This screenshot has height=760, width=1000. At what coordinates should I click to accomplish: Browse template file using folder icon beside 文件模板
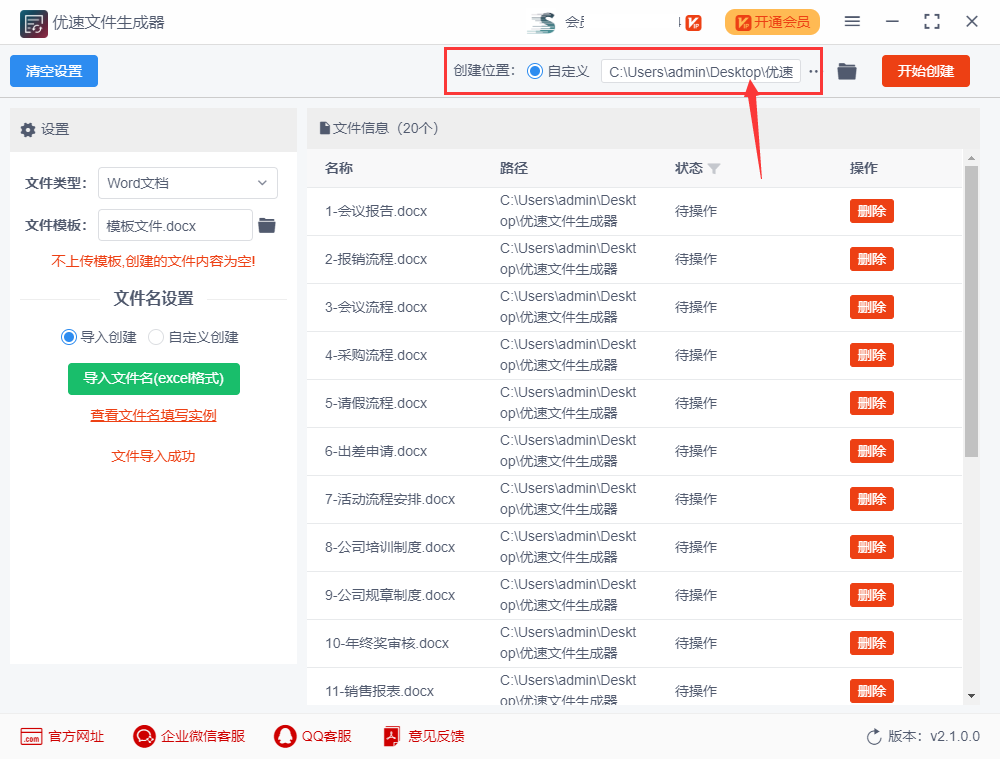coord(266,225)
